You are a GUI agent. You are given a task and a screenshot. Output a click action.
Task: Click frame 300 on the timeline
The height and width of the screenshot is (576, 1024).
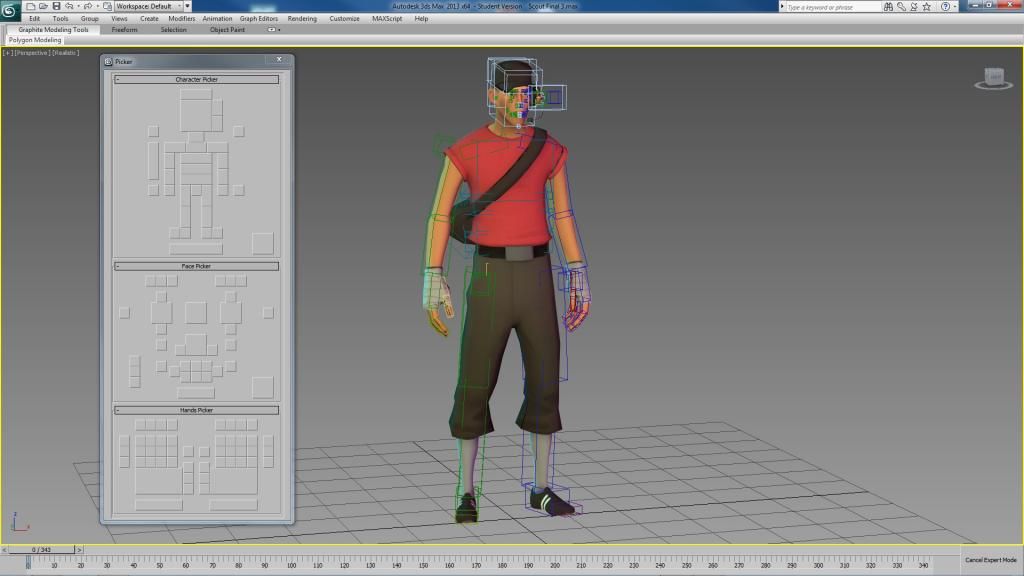tap(818, 566)
